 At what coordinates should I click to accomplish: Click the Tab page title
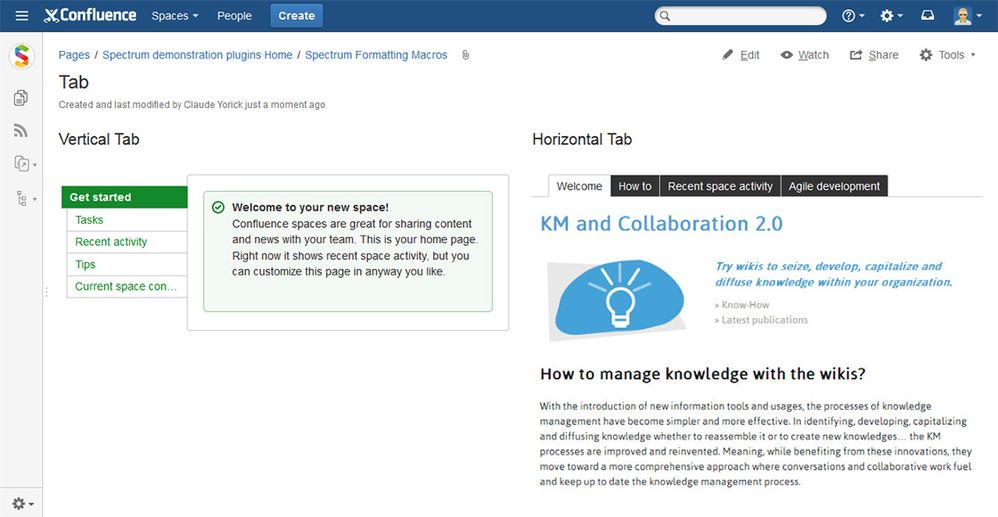point(74,82)
